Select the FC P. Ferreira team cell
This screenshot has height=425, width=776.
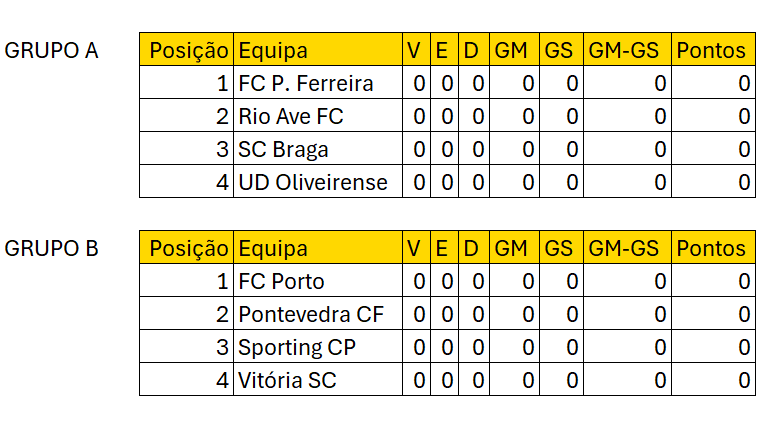(305, 83)
